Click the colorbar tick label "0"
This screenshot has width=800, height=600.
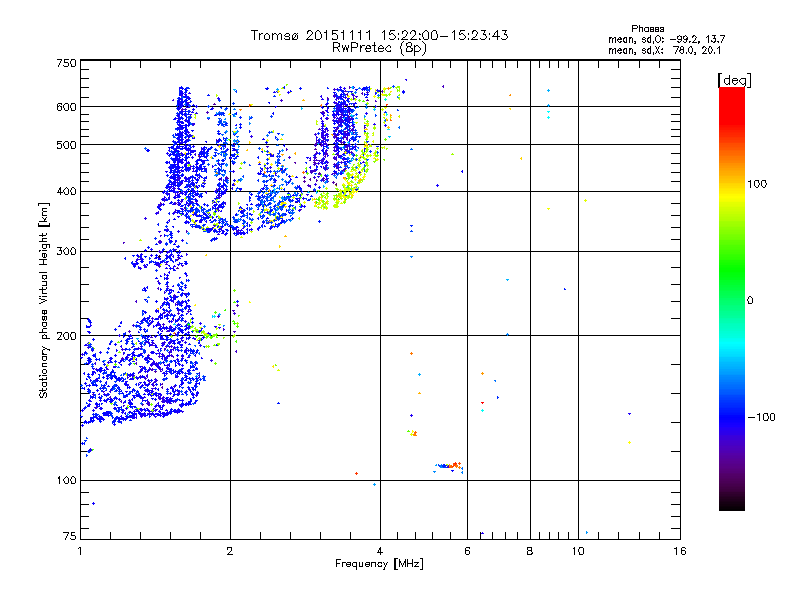click(750, 301)
